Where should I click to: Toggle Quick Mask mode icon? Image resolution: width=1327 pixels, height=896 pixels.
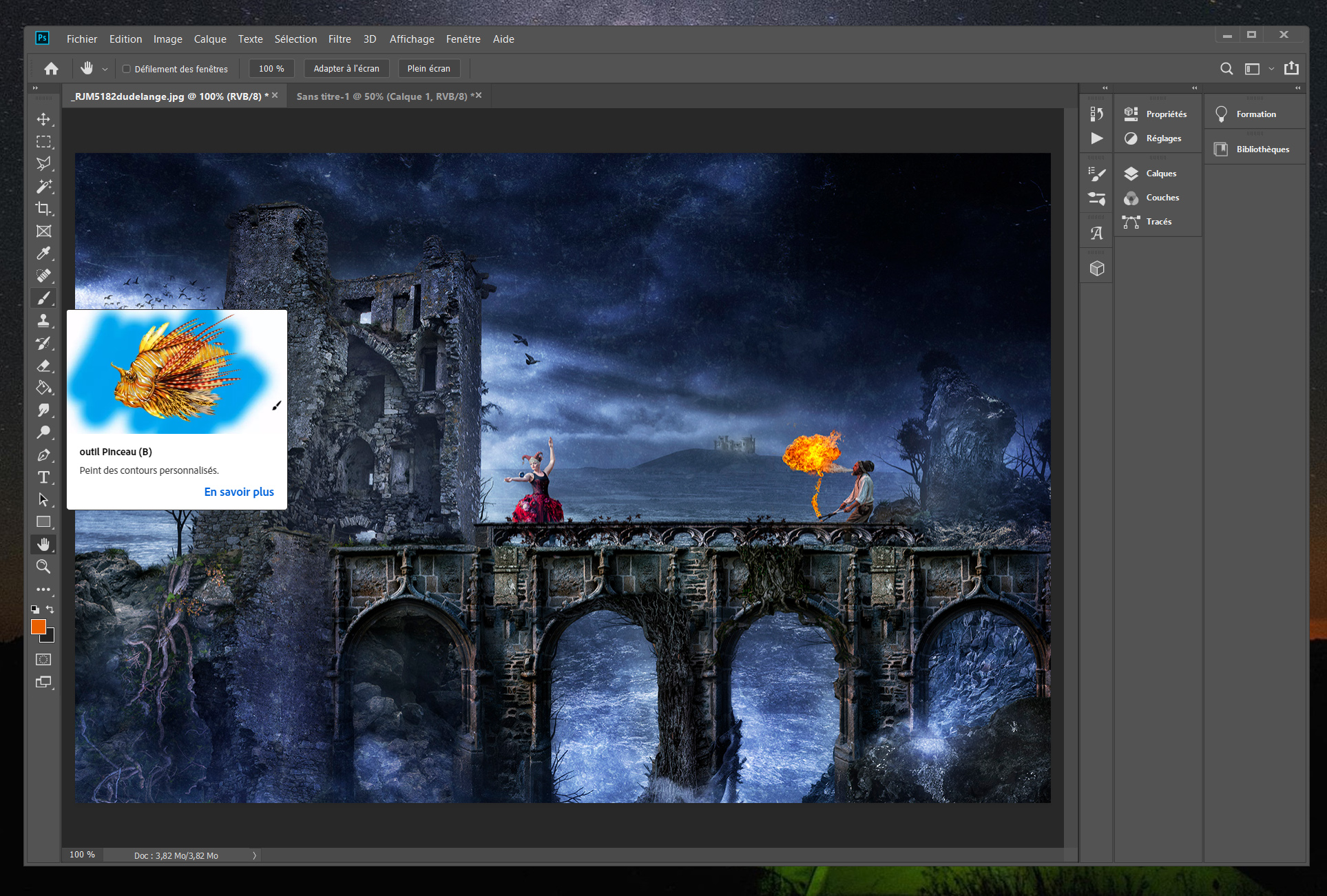43,660
